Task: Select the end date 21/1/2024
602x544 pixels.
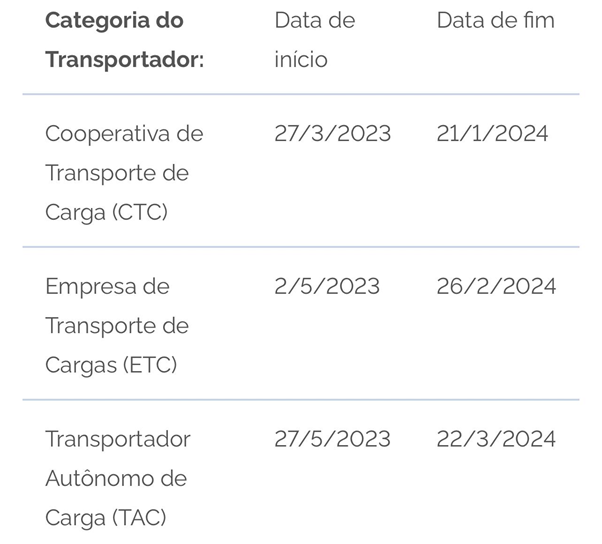Action: click(x=492, y=134)
